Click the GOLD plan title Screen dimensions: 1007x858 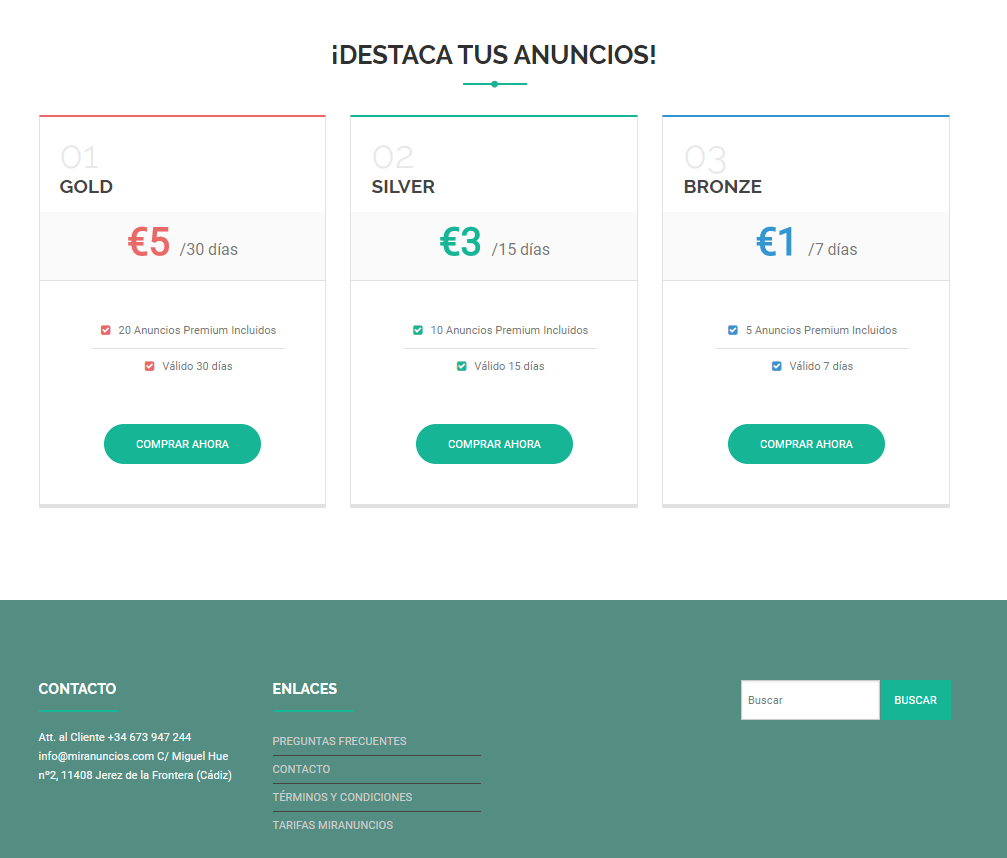point(86,187)
